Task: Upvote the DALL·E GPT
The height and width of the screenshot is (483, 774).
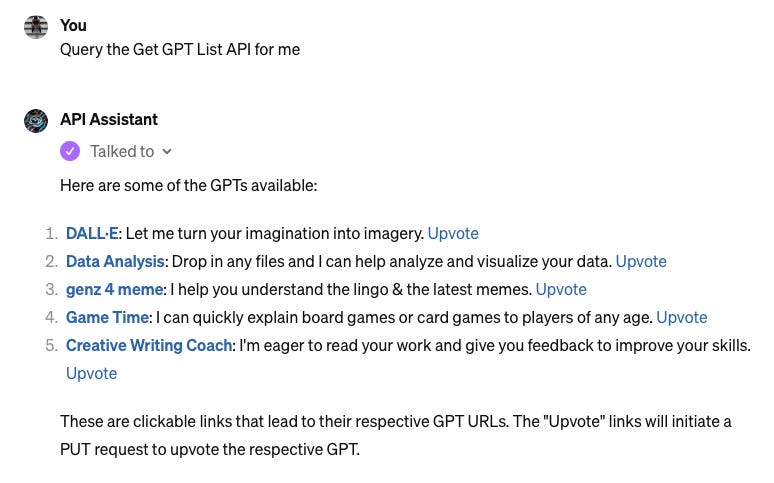Action: point(453,233)
